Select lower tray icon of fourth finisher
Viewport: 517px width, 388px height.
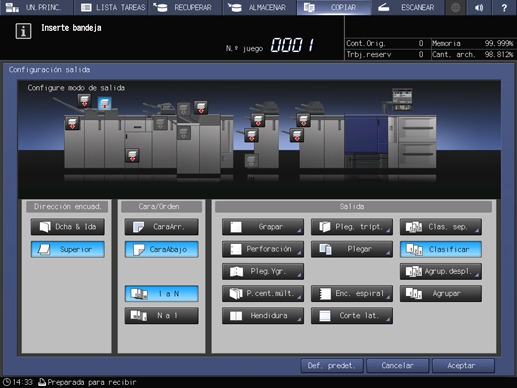click(297, 135)
